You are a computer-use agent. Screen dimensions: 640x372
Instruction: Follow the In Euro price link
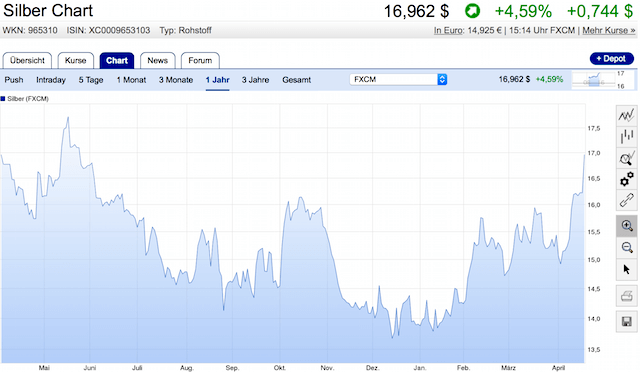(449, 30)
